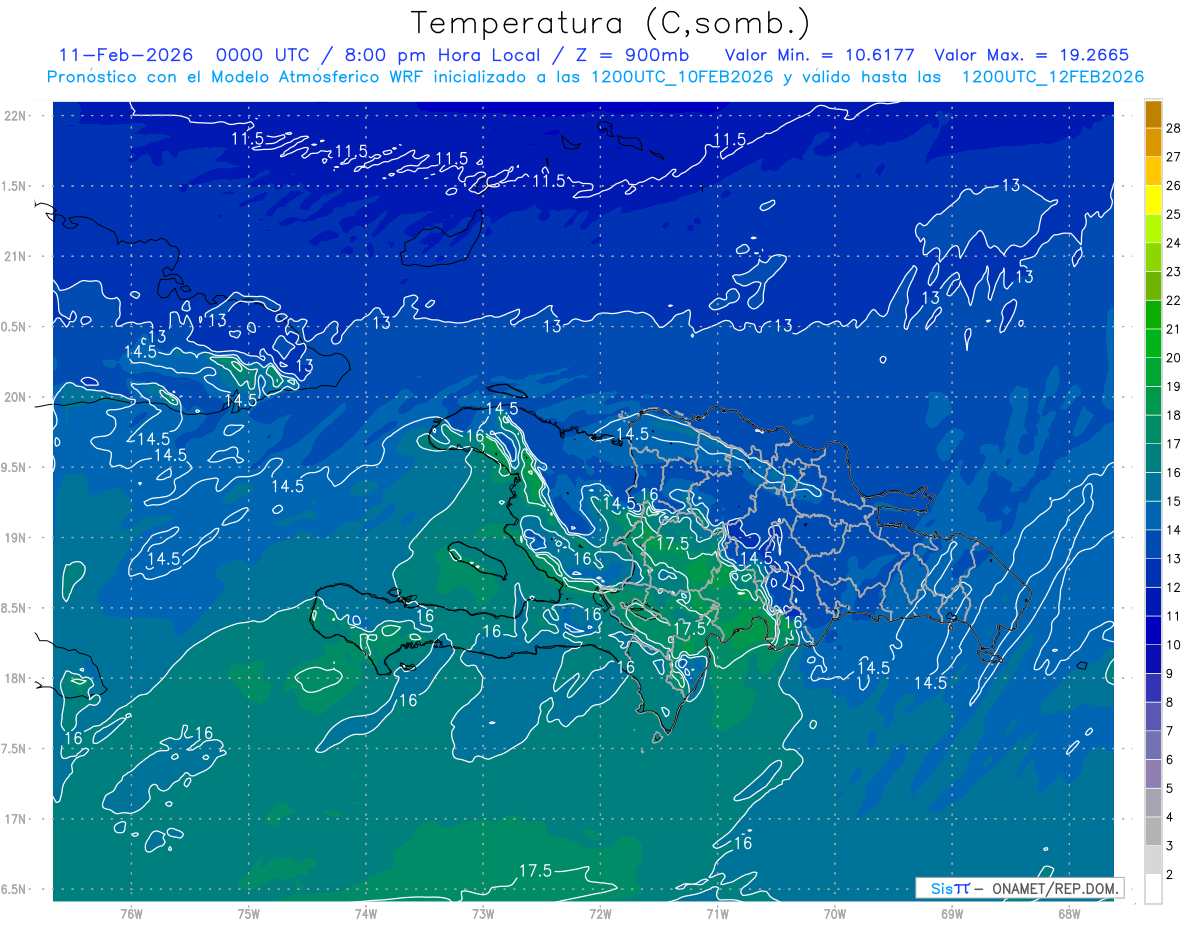Click the 71W longitude axis label
The height and width of the screenshot is (927, 1200).
coord(717,914)
